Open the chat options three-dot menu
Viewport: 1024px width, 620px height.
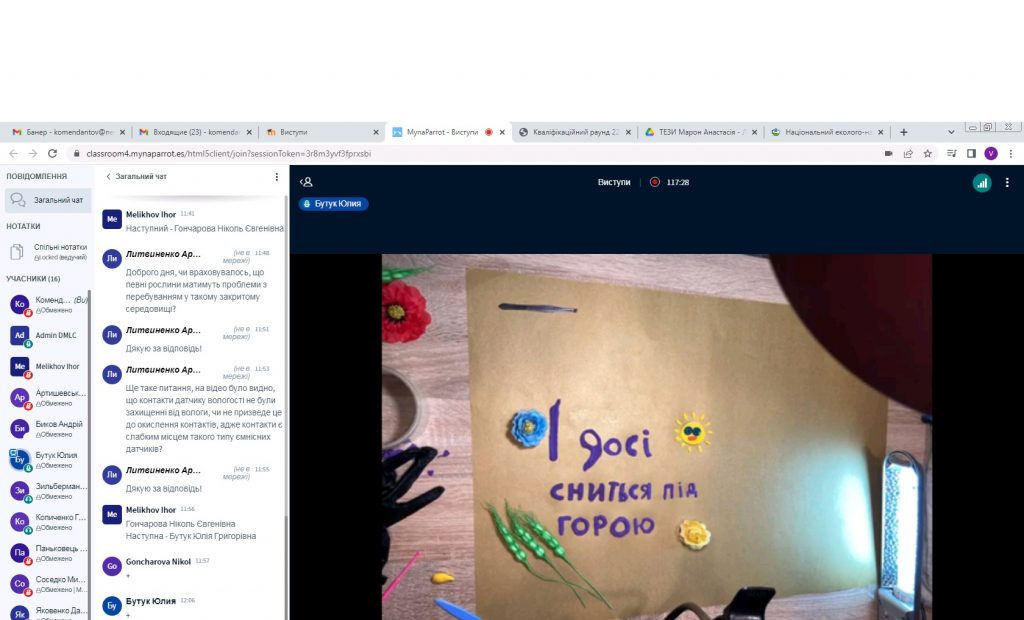pos(277,177)
